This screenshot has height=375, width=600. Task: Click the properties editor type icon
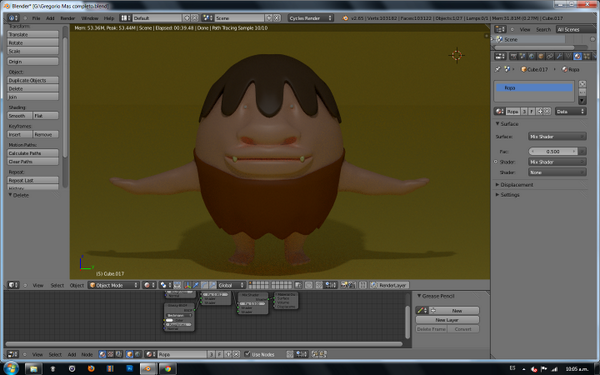(x=500, y=56)
